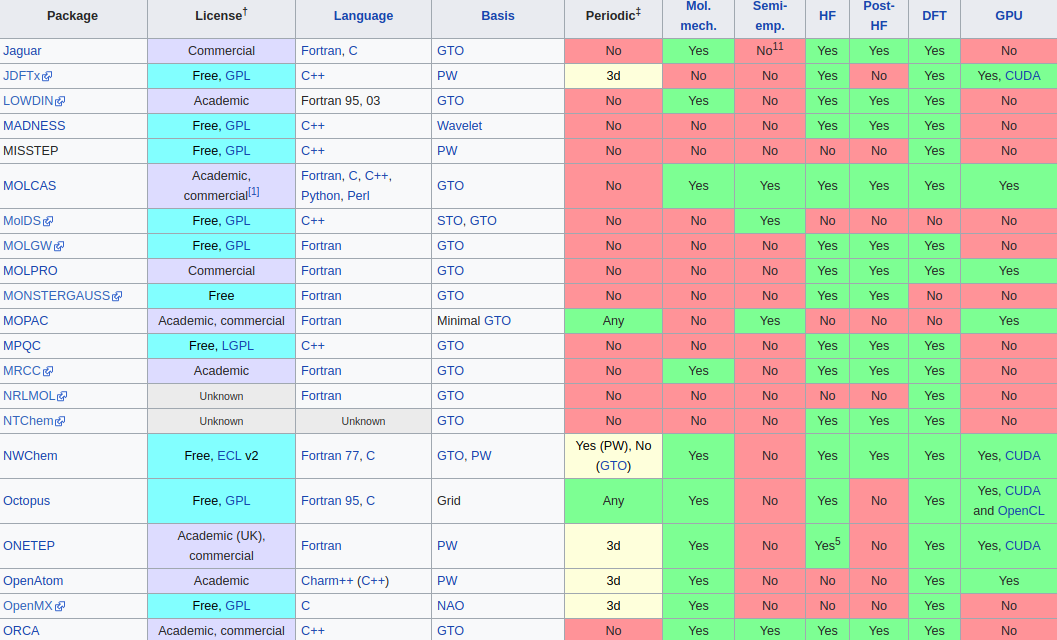This screenshot has height=640, width=1057.
Task: Open the HF column header link
Action: coord(827,16)
